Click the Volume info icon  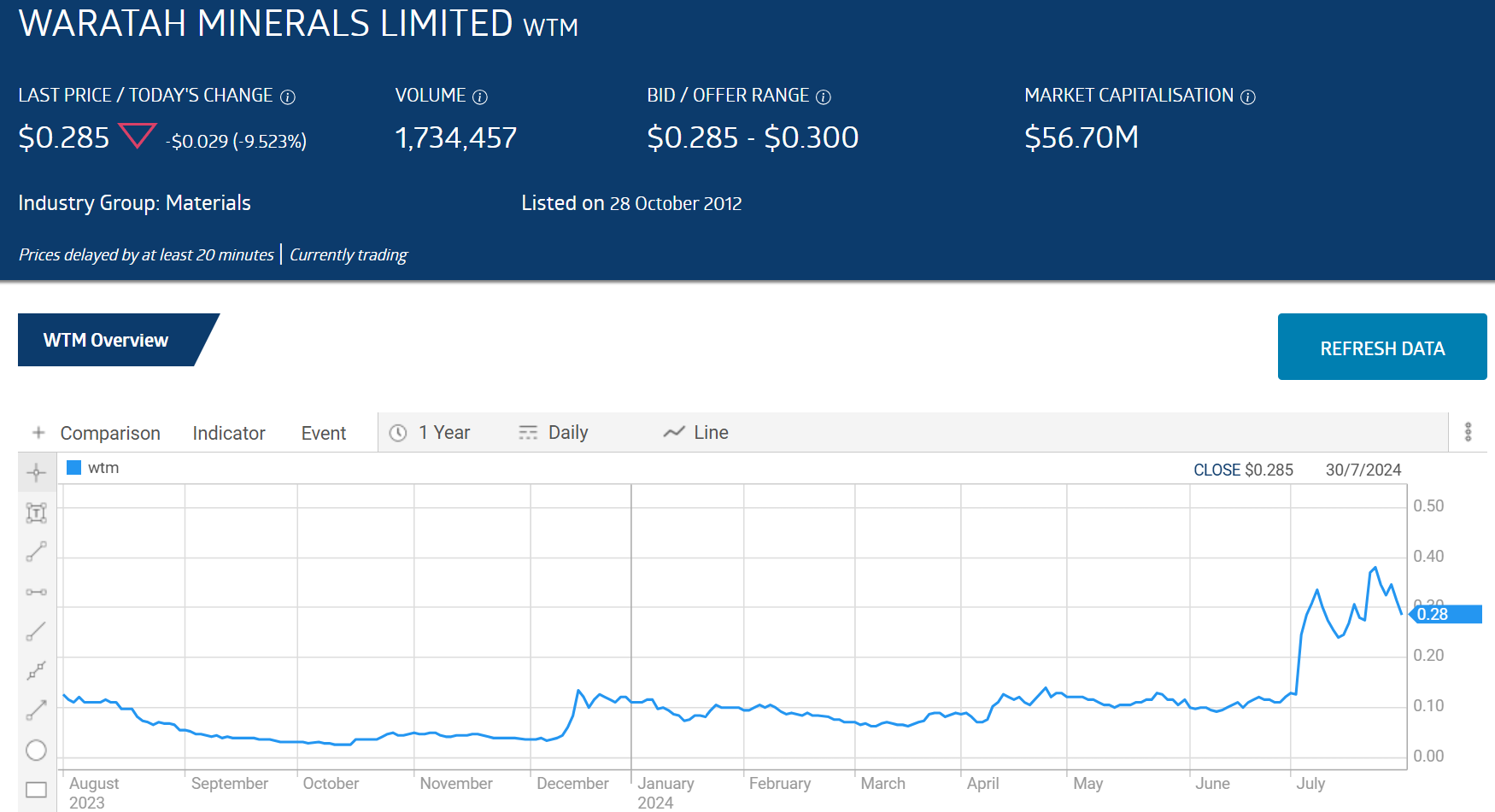(480, 97)
